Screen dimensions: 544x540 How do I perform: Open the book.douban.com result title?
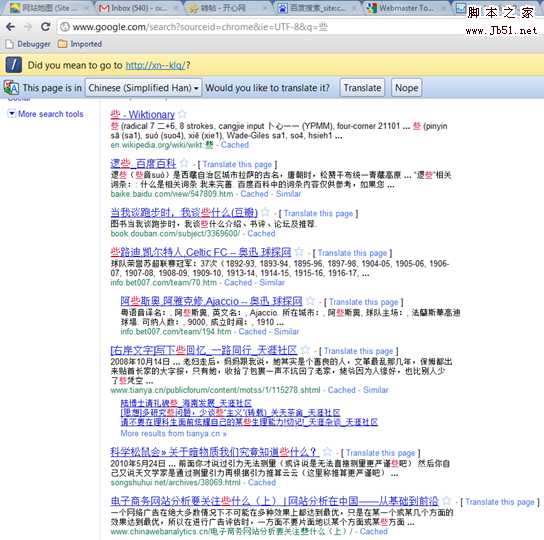tap(184, 212)
